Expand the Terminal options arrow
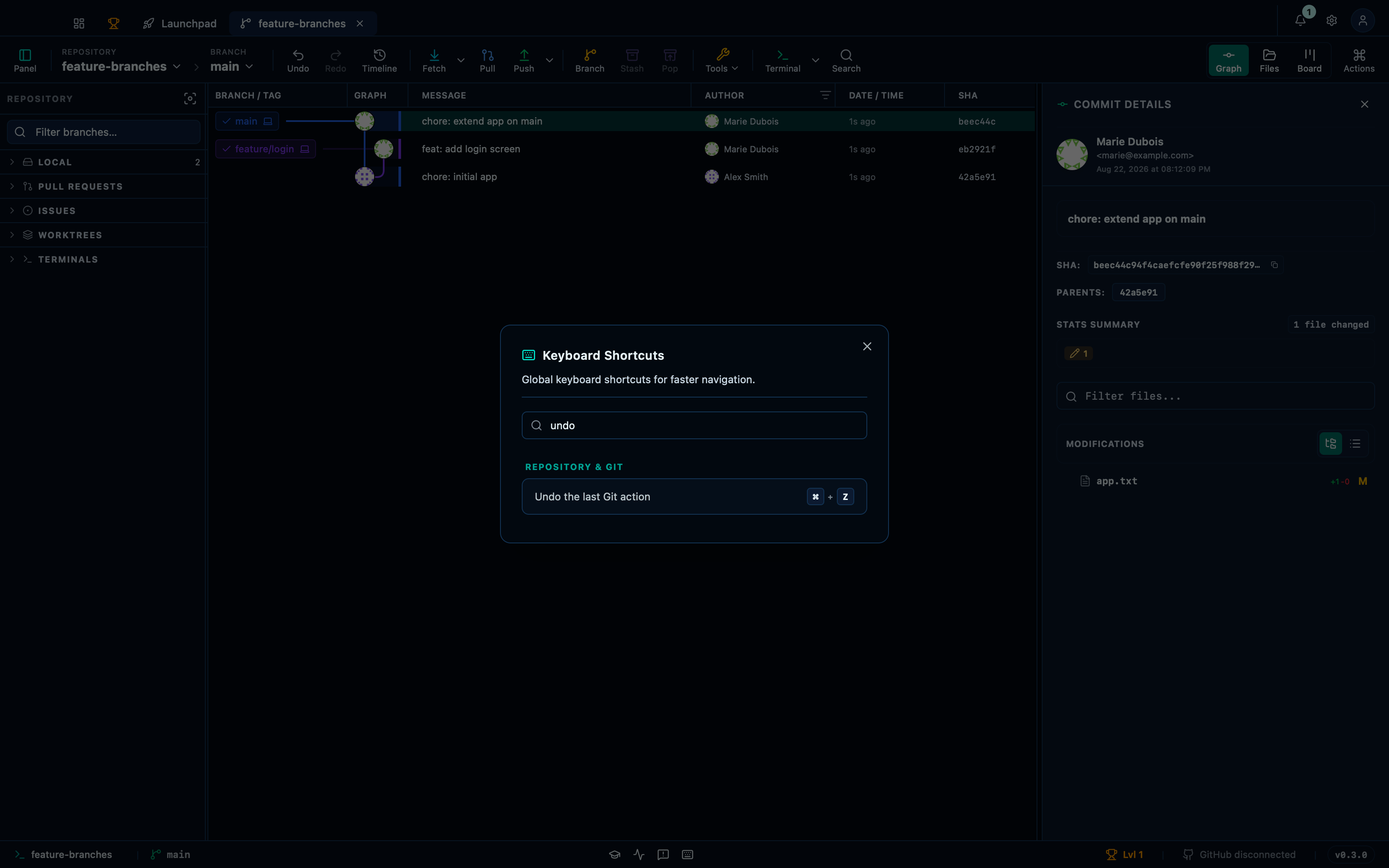Screen dimensions: 1389x868 point(816,60)
